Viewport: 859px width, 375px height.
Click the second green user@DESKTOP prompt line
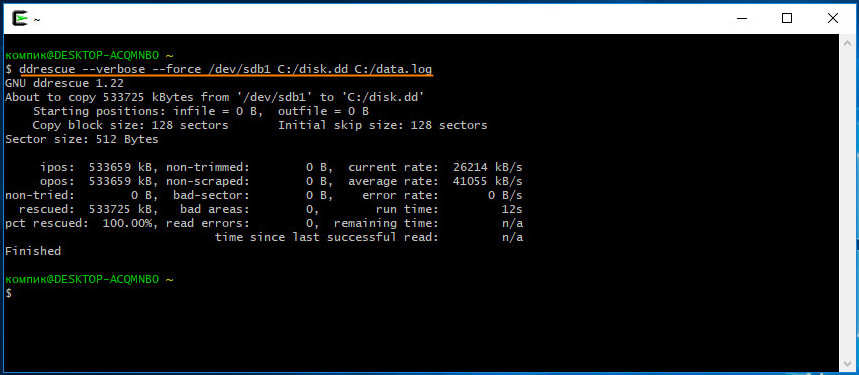90,279
